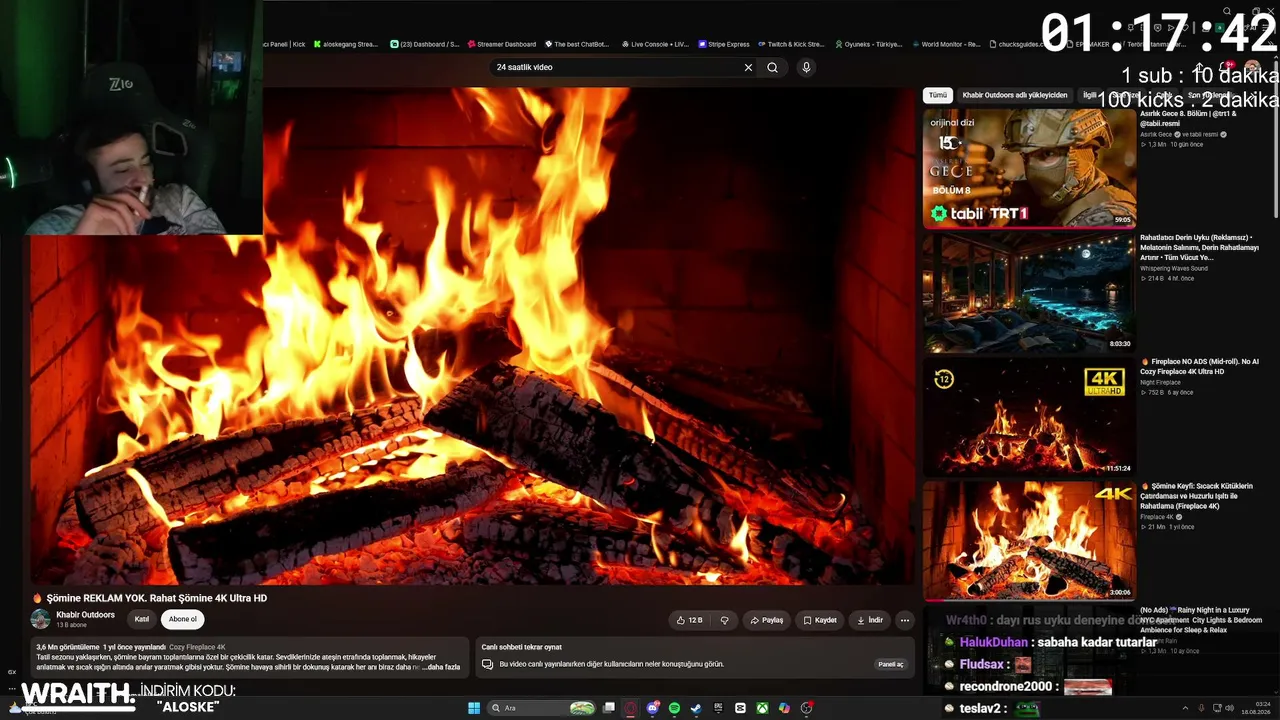Open the Copilot icon in the taskbar
Screen dimensions: 1280x720
784,708
